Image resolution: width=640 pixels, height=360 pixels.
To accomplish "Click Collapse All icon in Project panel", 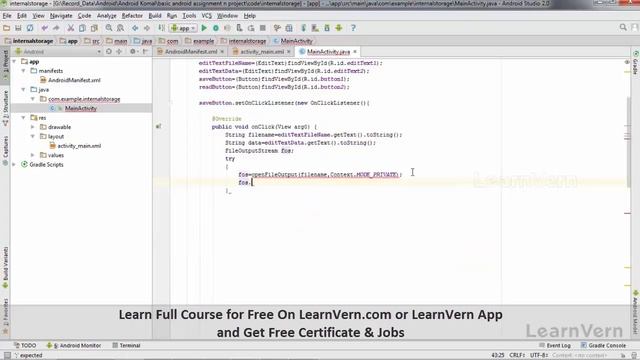I will pos(119,52).
